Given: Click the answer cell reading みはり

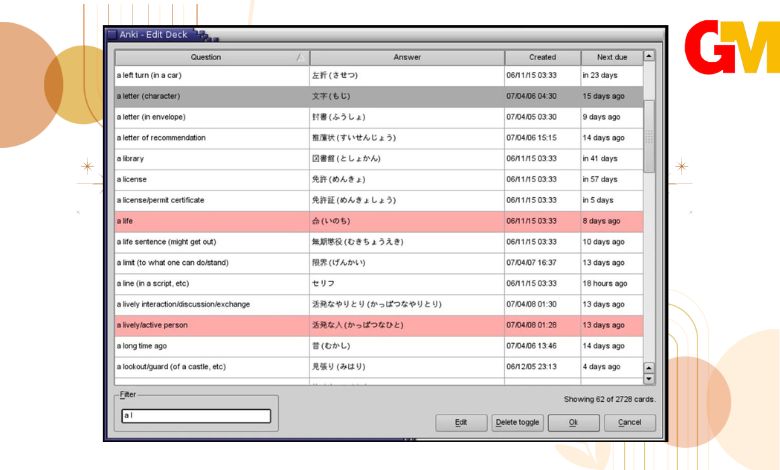Looking at the screenshot, I should [x=407, y=367].
